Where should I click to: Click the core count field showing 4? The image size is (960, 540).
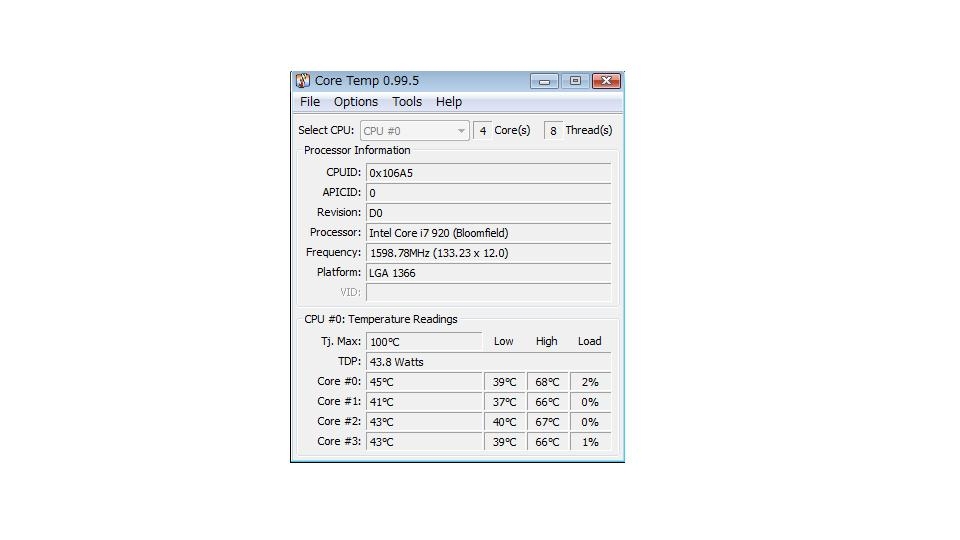(482, 130)
